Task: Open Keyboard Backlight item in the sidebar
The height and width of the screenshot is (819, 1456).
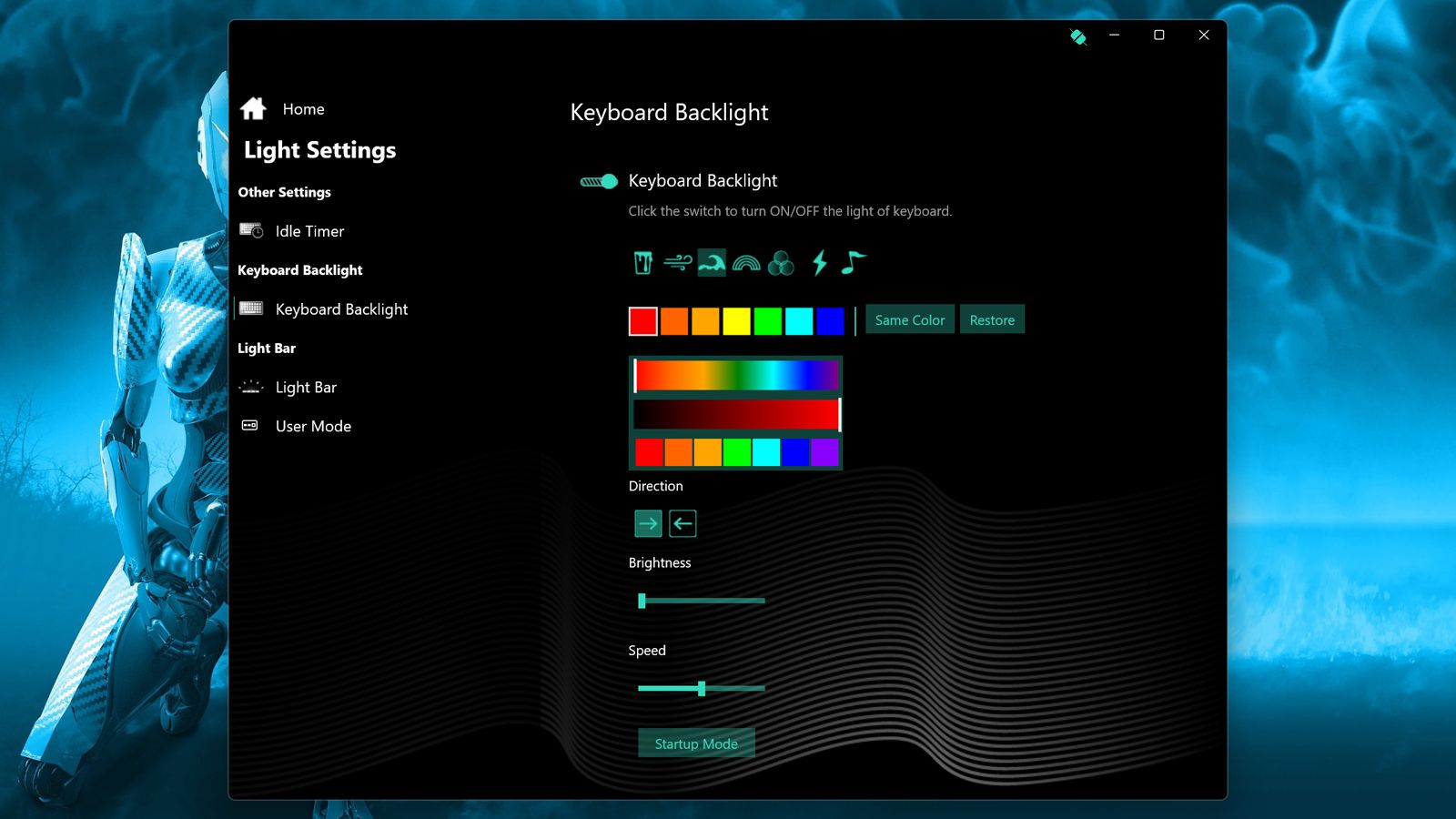Action: pos(341,309)
